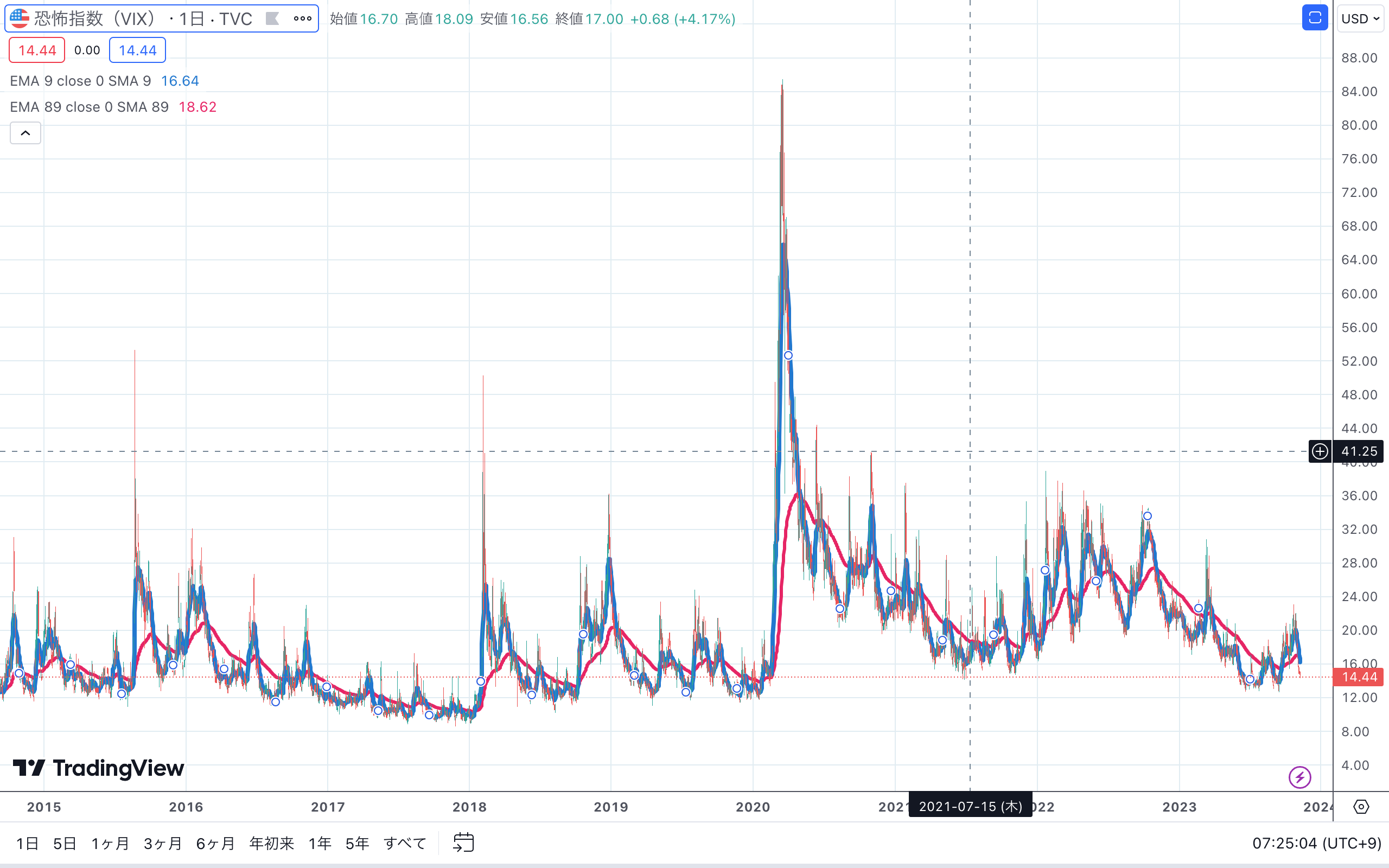Image resolution: width=1389 pixels, height=868 pixels.
Task: Click the go-to-date calendar icon
Action: click(463, 842)
